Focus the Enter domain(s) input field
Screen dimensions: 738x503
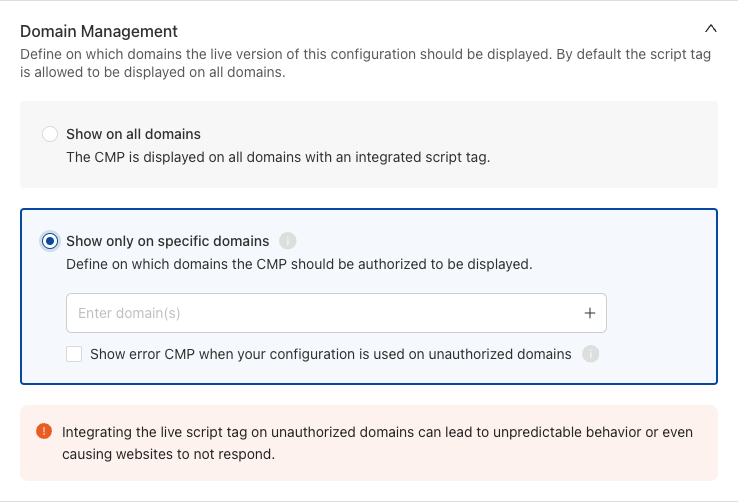click(336, 313)
